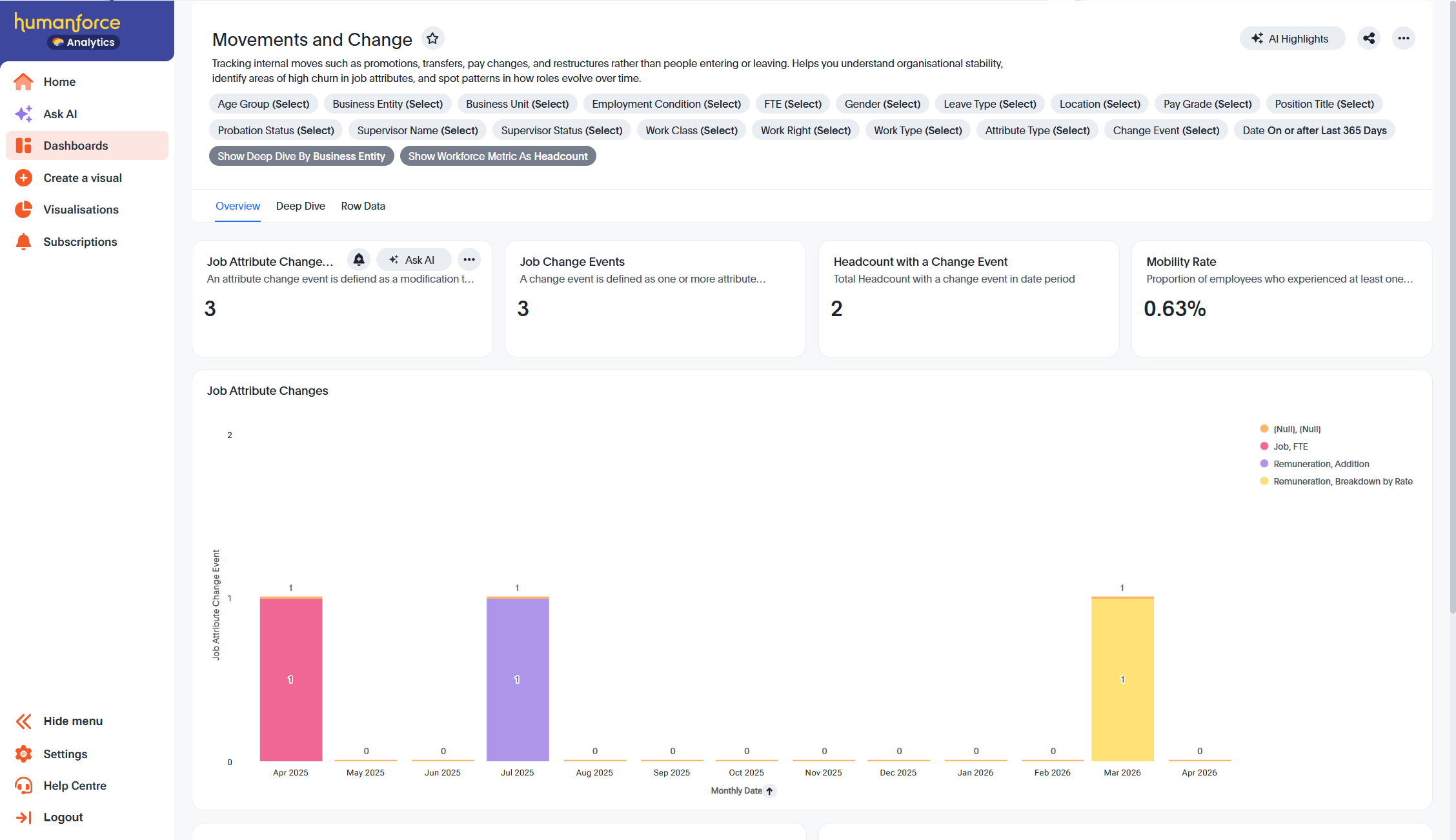Image resolution: width=1456 pixels, height=840 pixels.
Task: Click the yellow Remuneration Breakdown legend swatch
Action: point(1264,481)
